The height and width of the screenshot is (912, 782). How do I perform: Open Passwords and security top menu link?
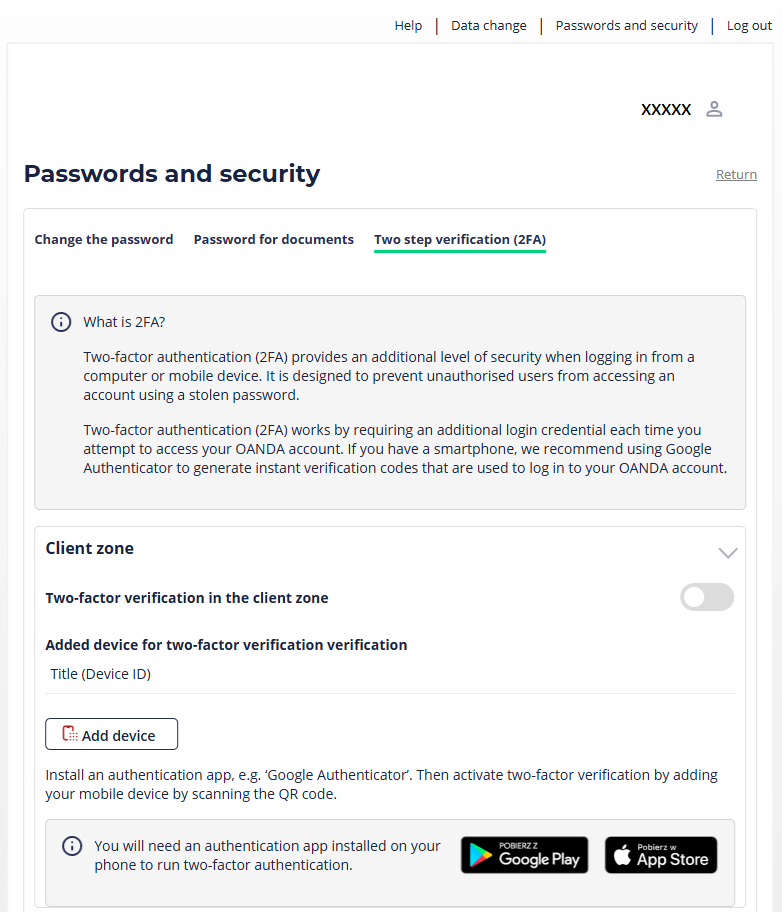627,26
